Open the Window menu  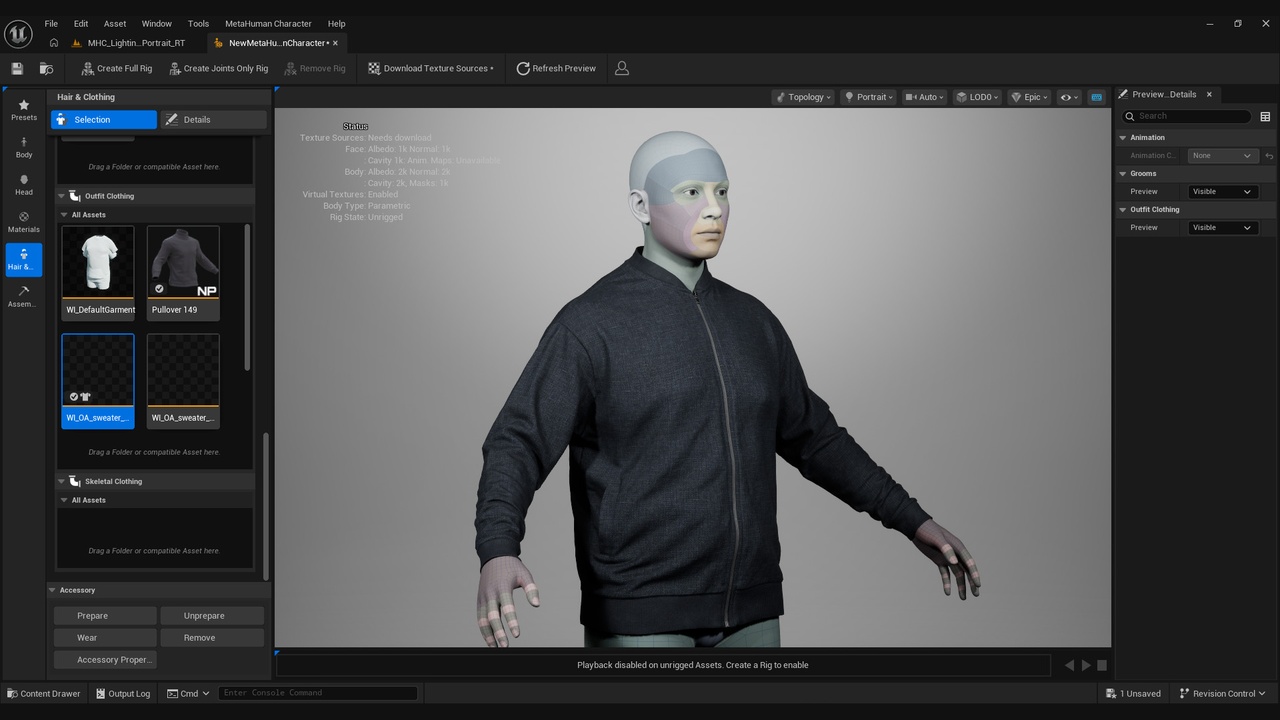point(156,23)
